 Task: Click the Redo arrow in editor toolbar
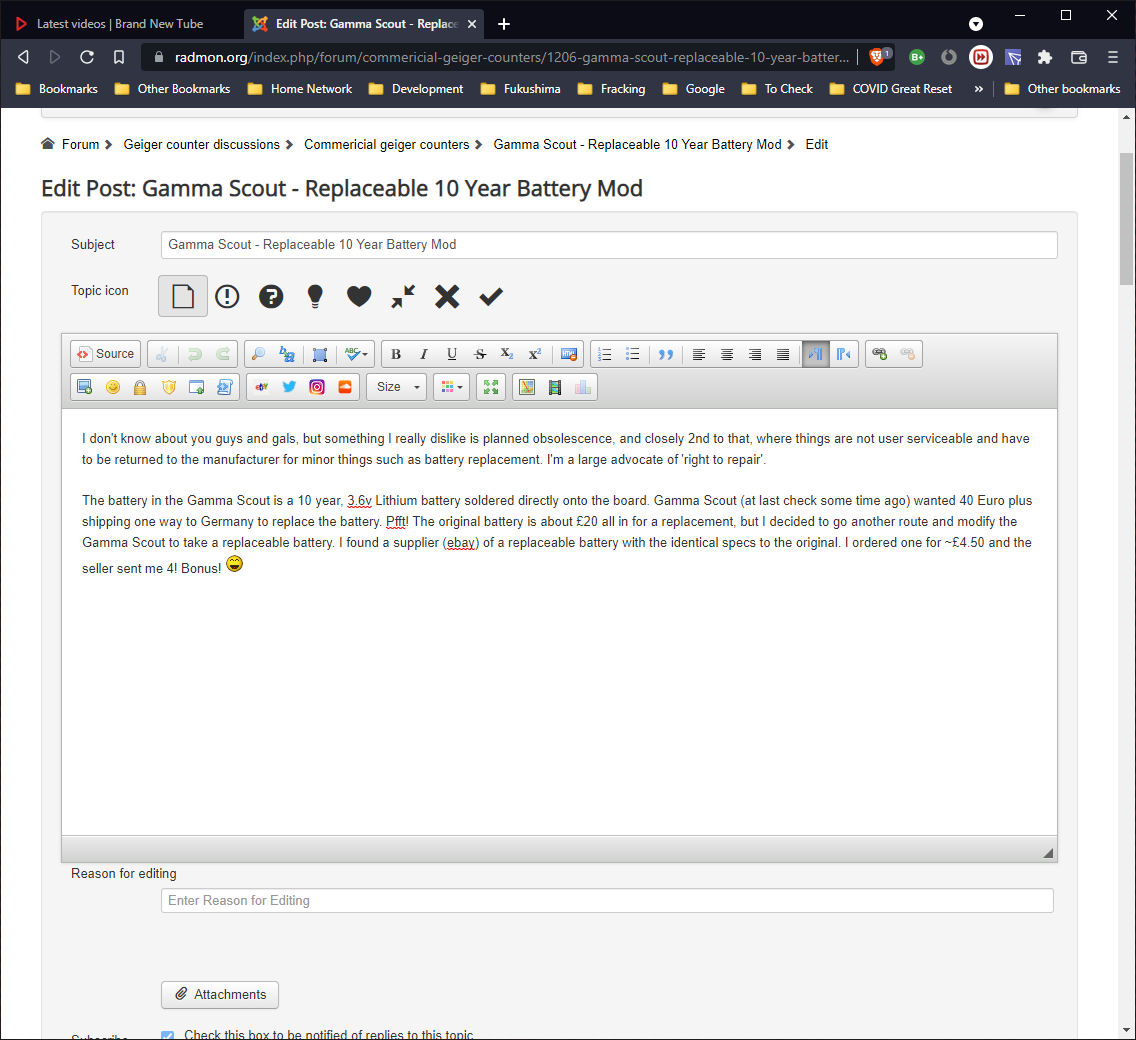tap(223, 354)
